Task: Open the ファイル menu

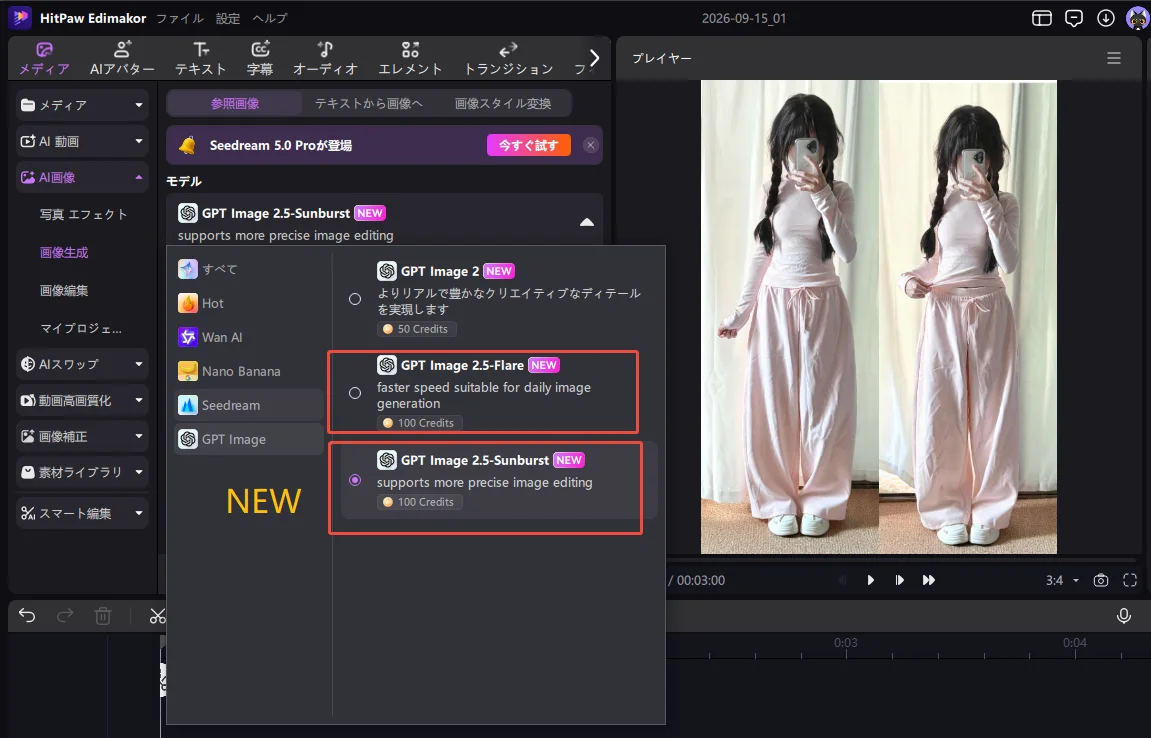Action: (x=180, y=18)
